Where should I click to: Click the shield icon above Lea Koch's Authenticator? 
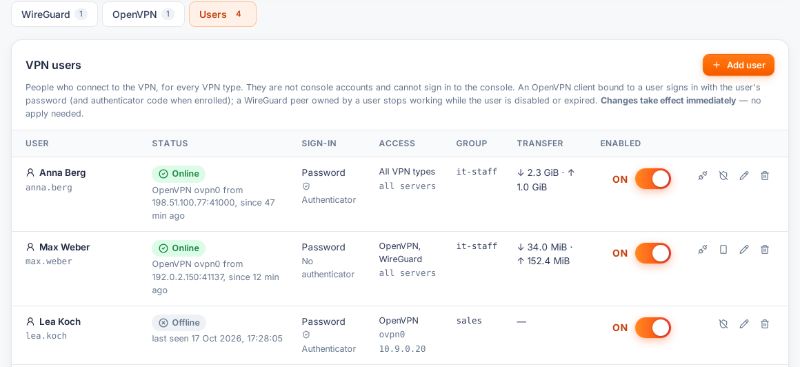306,335
